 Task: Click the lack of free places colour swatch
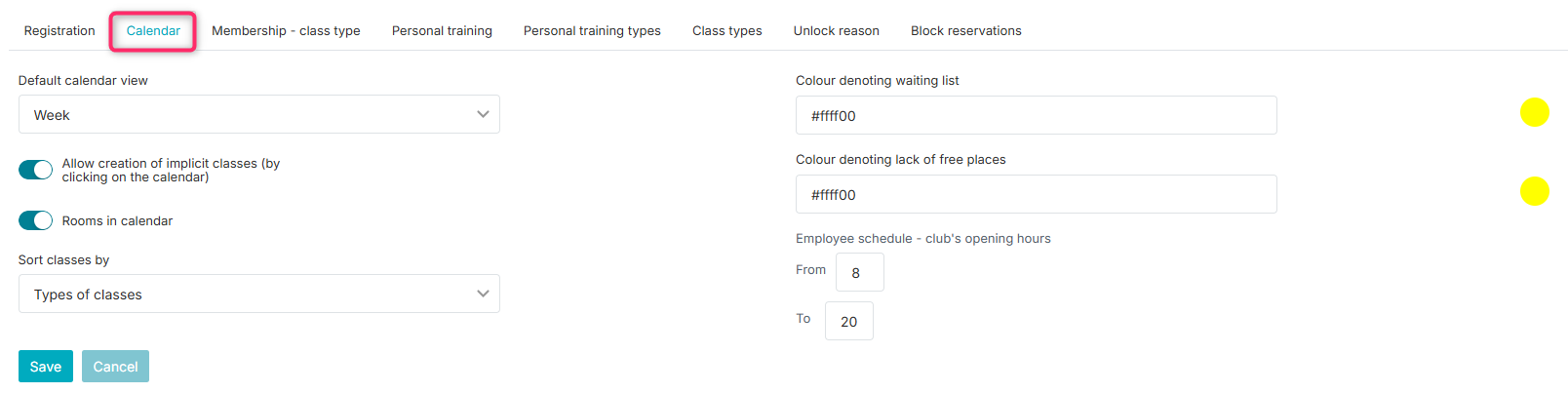pos(1534,191)
